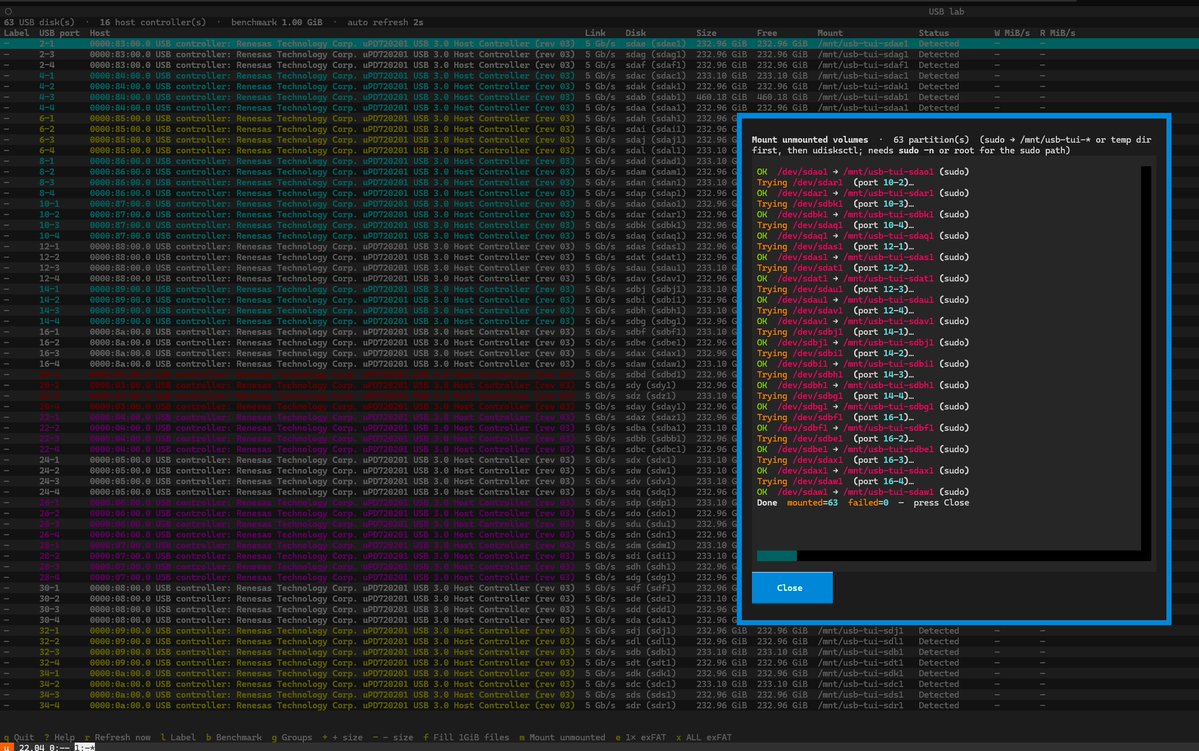Open the command palette circle icon

pos(8,11)
